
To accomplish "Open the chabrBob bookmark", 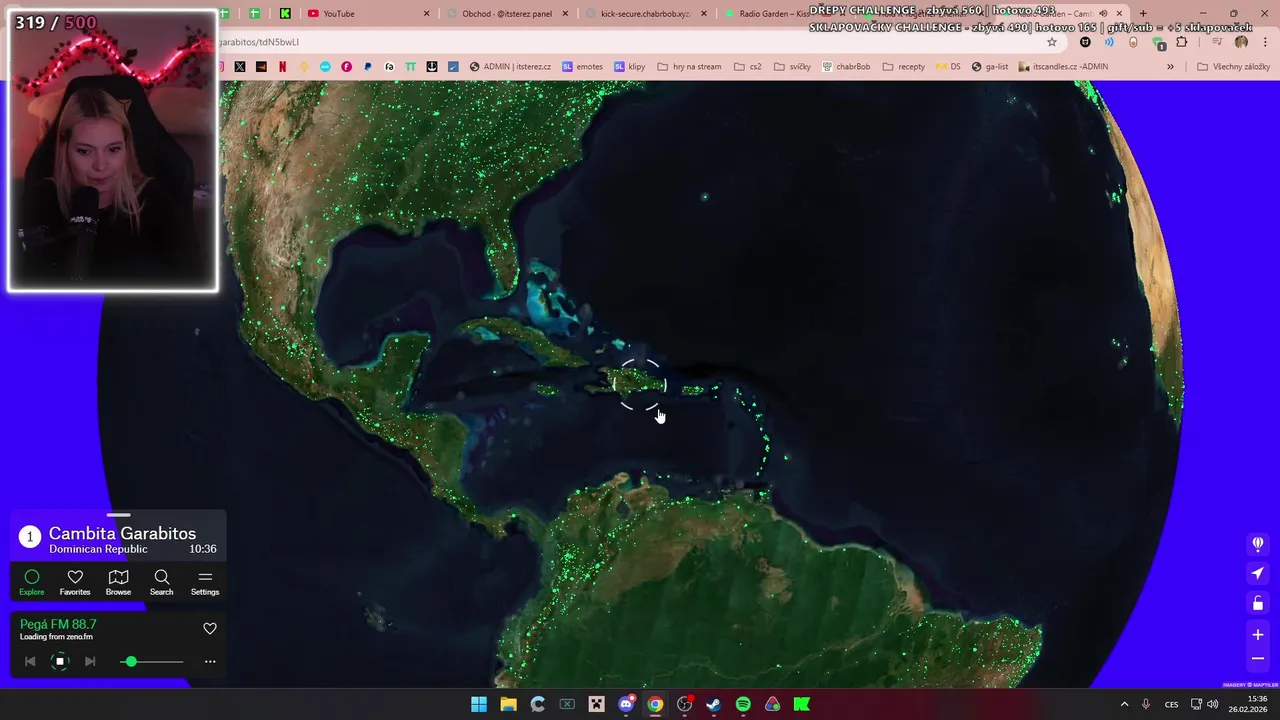I will click(x=846, y=67).
